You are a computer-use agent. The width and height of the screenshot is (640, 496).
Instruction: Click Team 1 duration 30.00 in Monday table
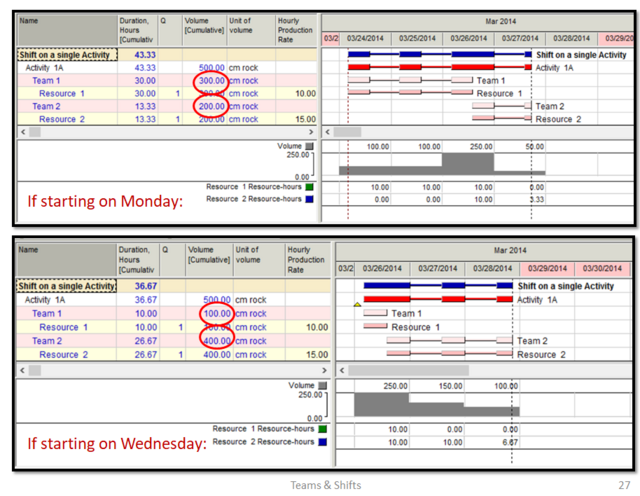tap(145, 81)
